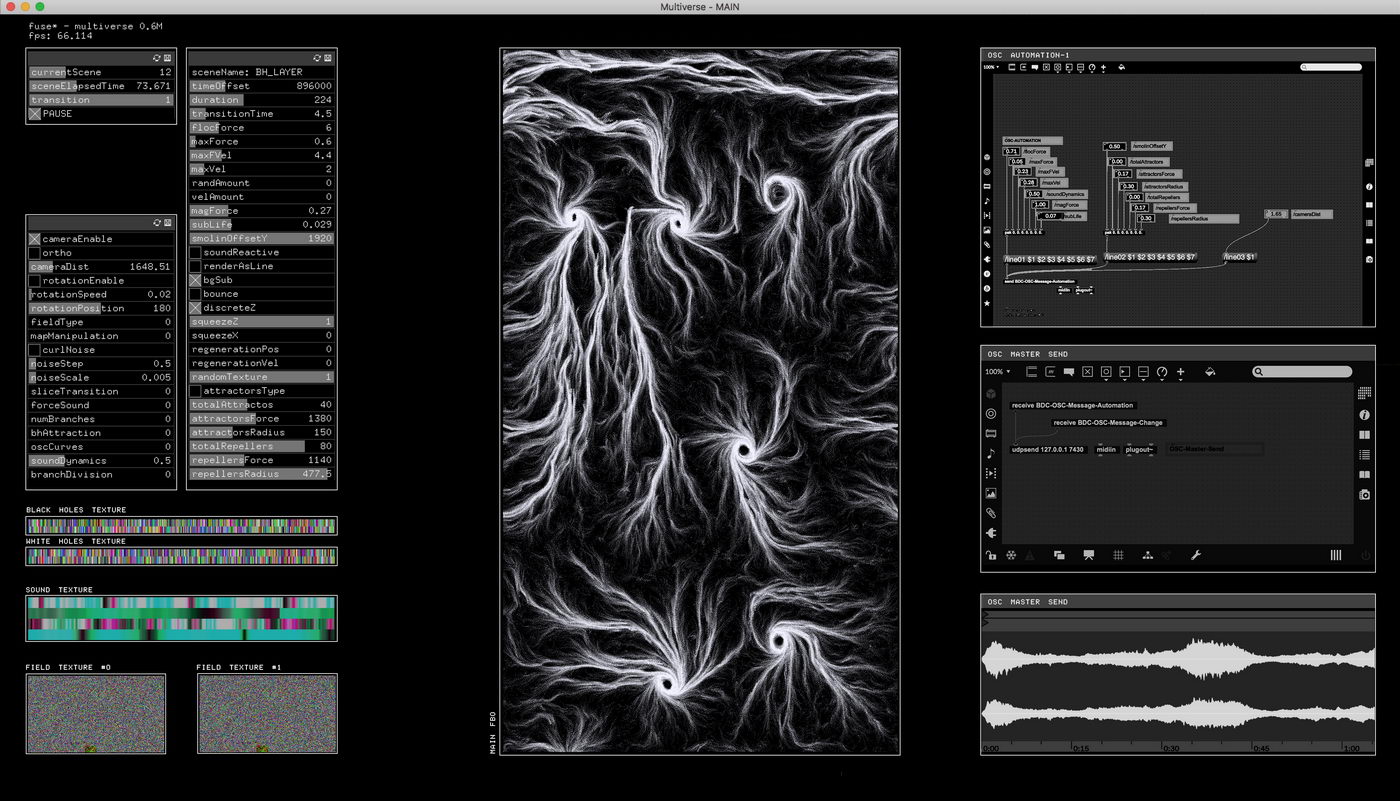The width and height of the screenshot is (1400, 801).
Task: Enable the ortho checkbox
Action: click(x=35, y=253)
